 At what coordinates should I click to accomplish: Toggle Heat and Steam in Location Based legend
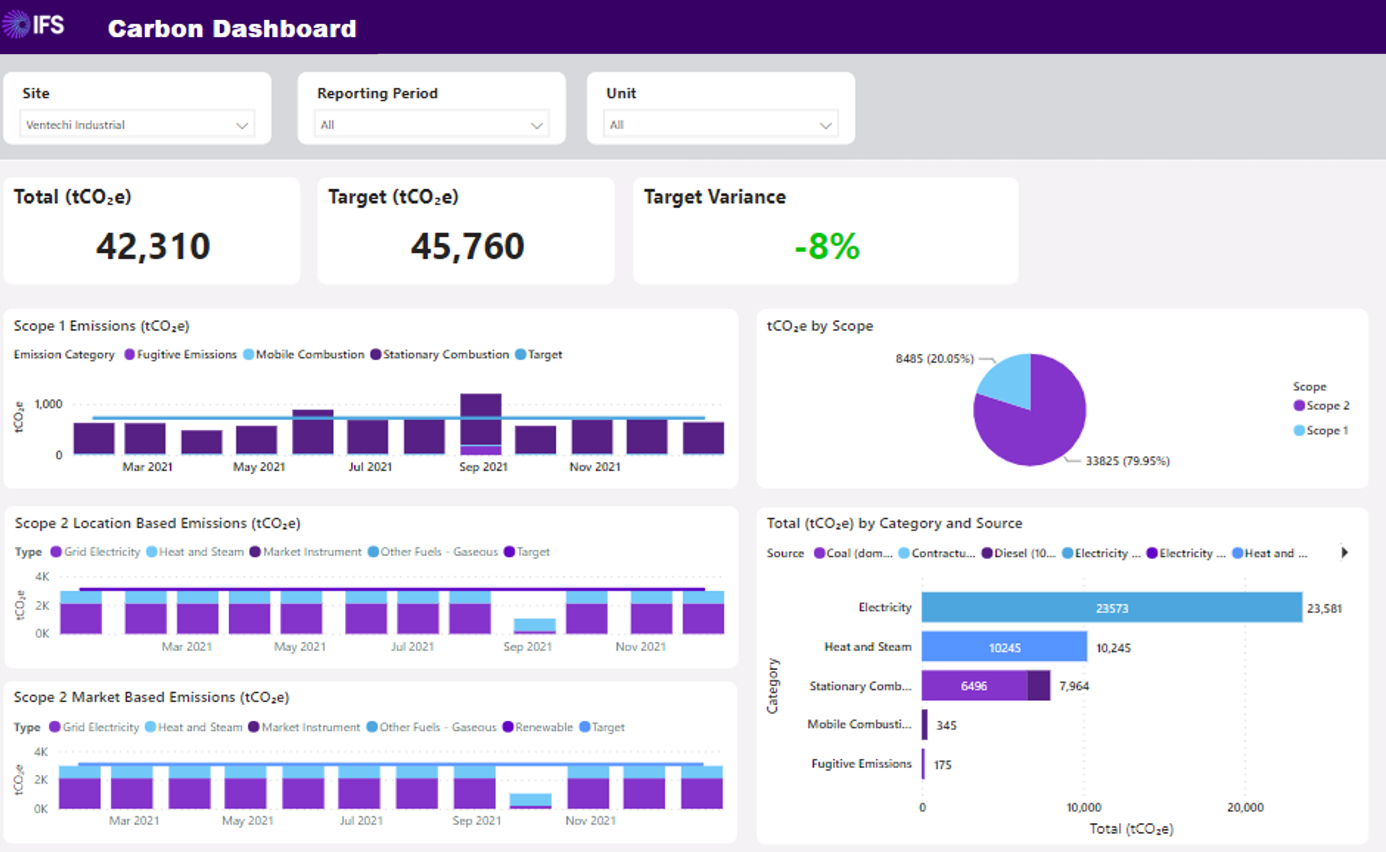(x=195, y=551)
